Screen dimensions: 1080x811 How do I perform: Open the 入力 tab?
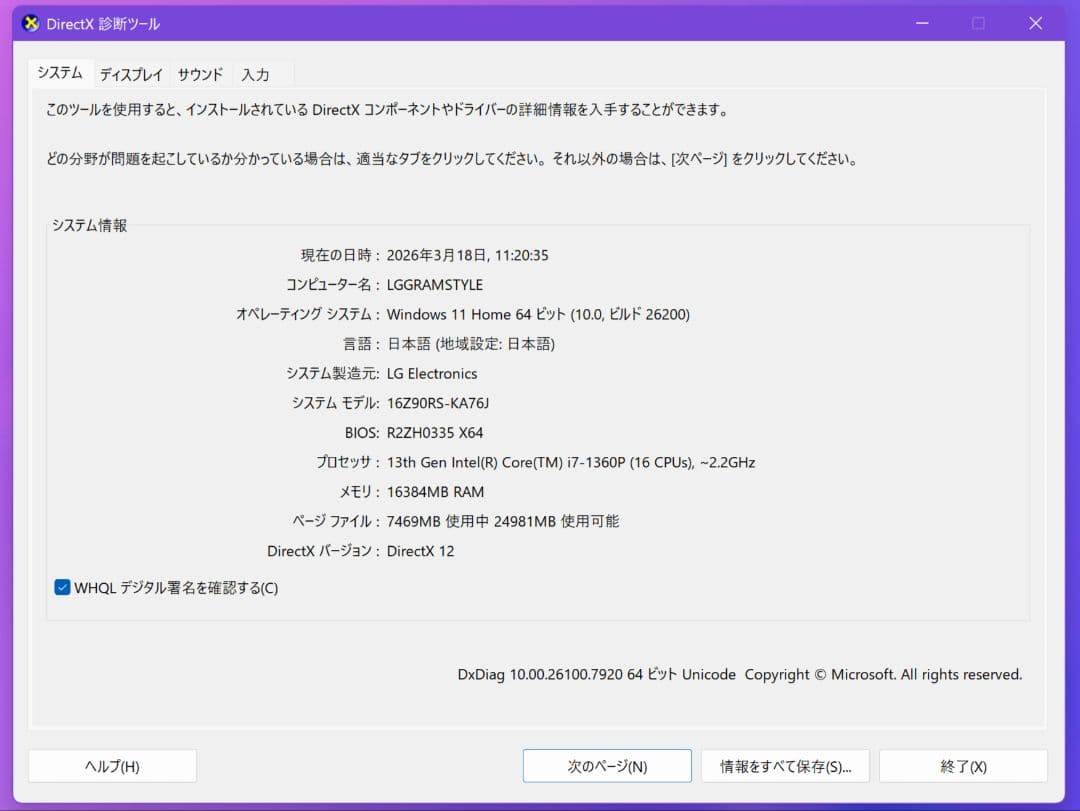(x=256, y=74)
